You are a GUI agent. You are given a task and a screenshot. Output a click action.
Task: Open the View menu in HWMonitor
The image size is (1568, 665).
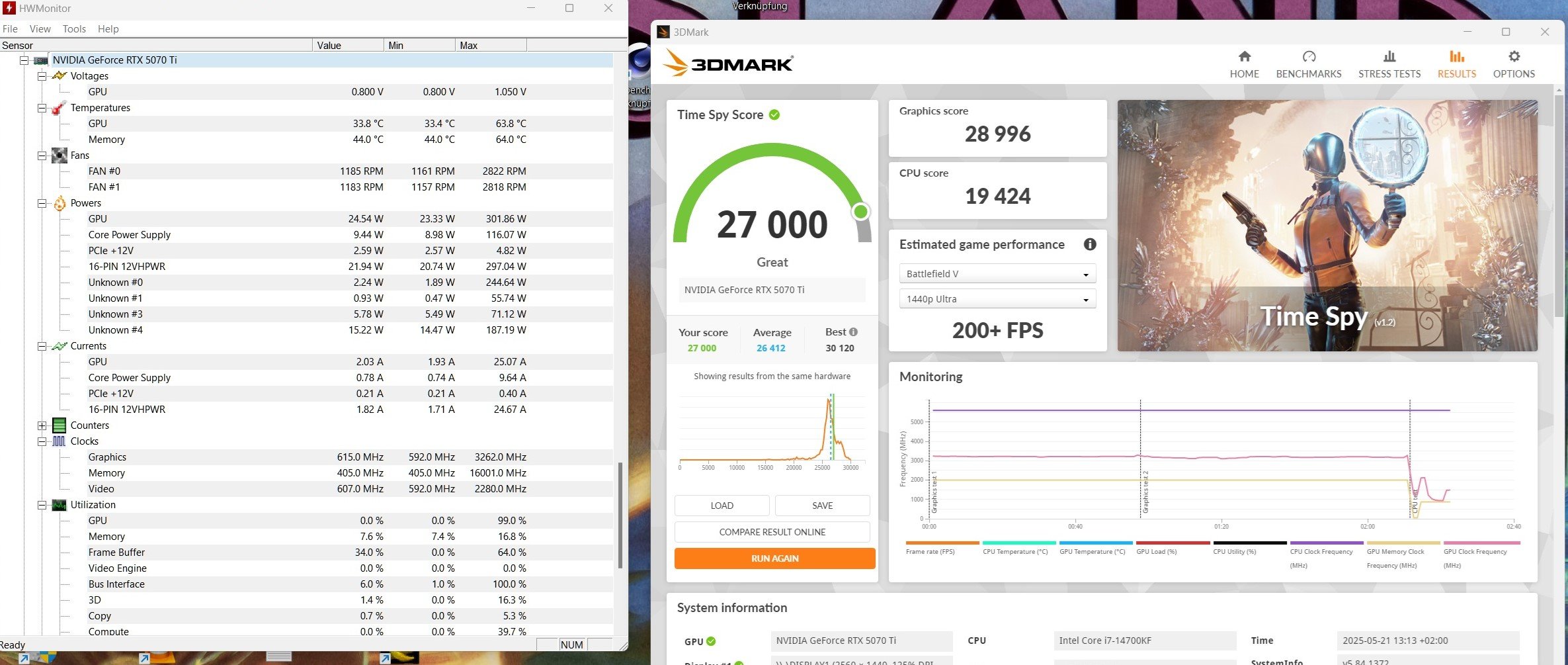click(x=40, y=29)
